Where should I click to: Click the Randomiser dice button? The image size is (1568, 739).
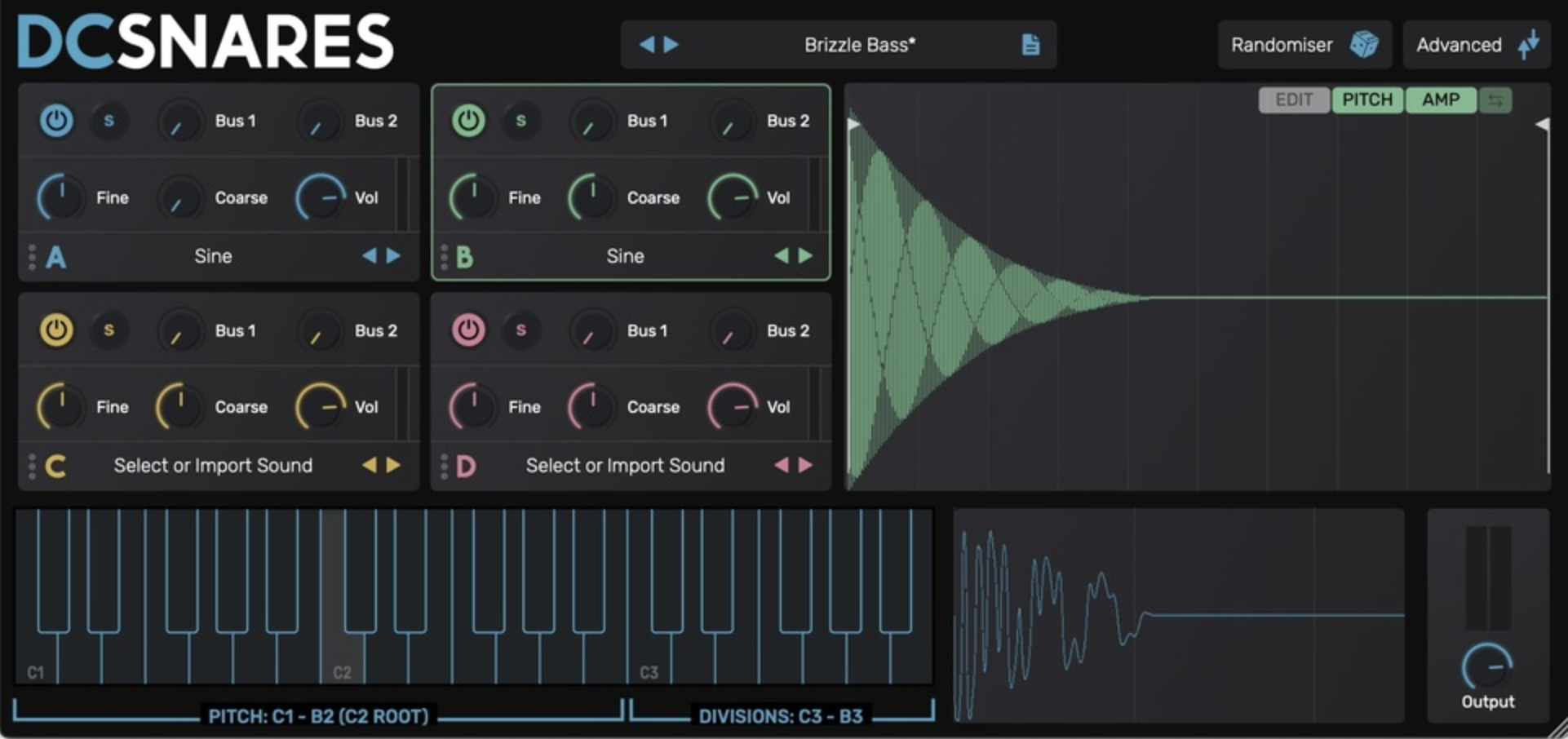pyautogui.click(x=1304, y=45)
